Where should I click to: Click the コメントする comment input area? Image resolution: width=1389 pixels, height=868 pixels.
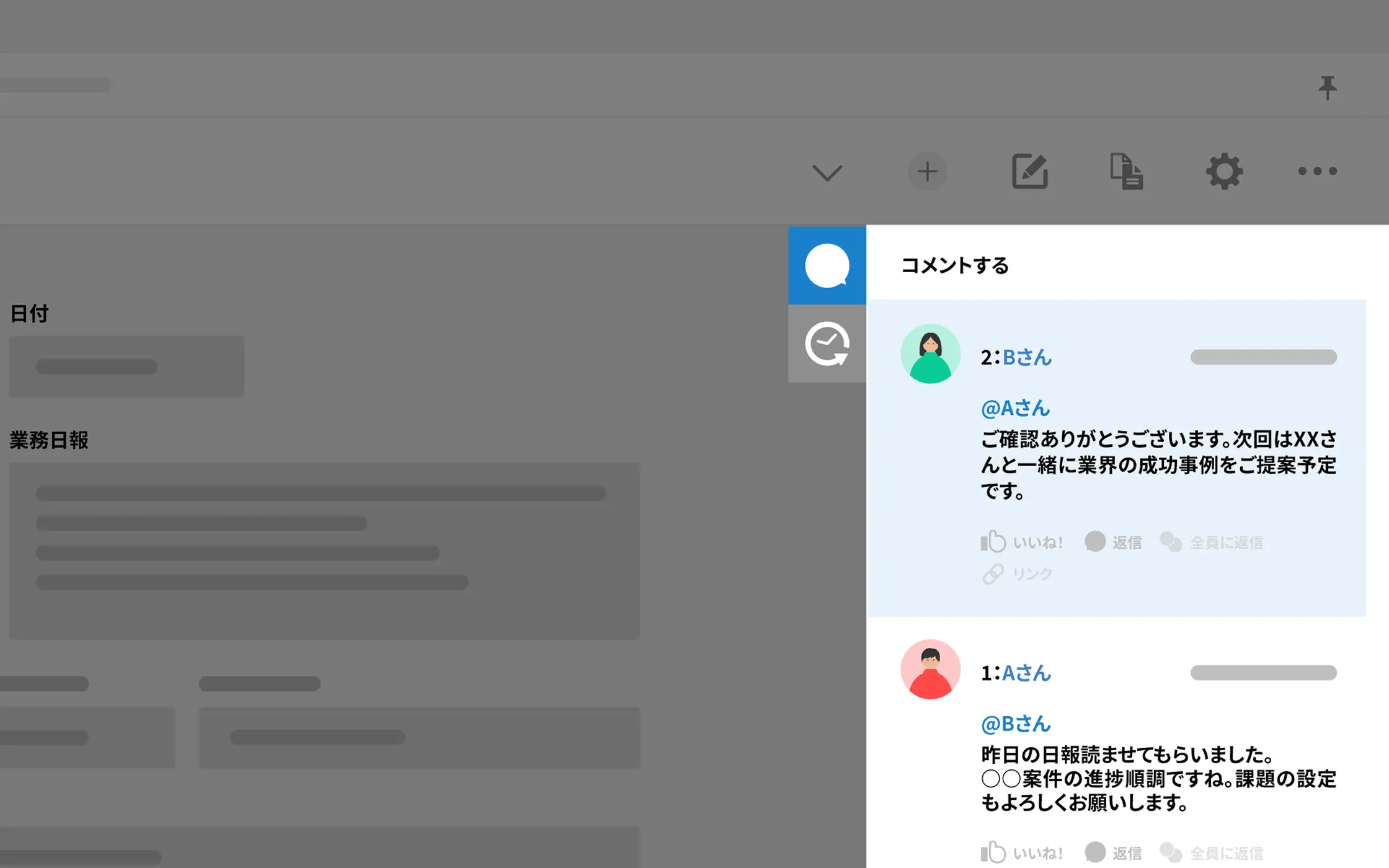coord(955,265)
